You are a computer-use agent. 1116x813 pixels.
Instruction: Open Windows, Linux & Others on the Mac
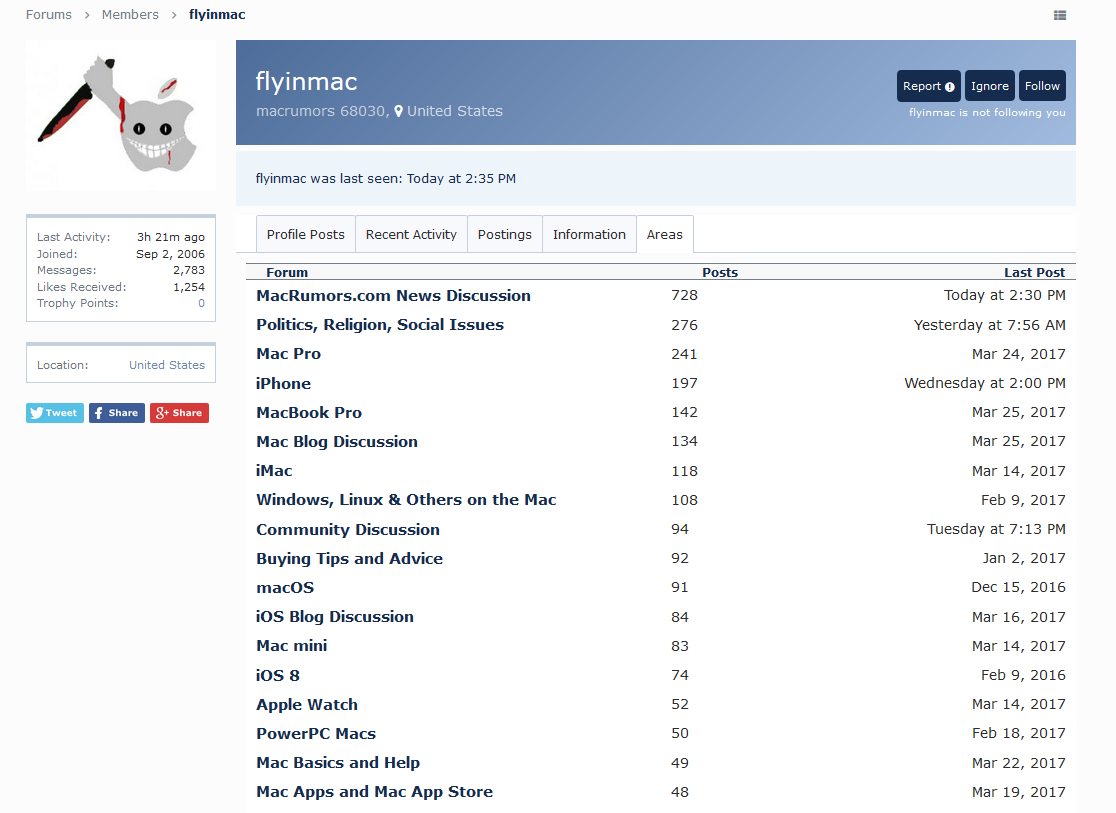pos(406,500)
